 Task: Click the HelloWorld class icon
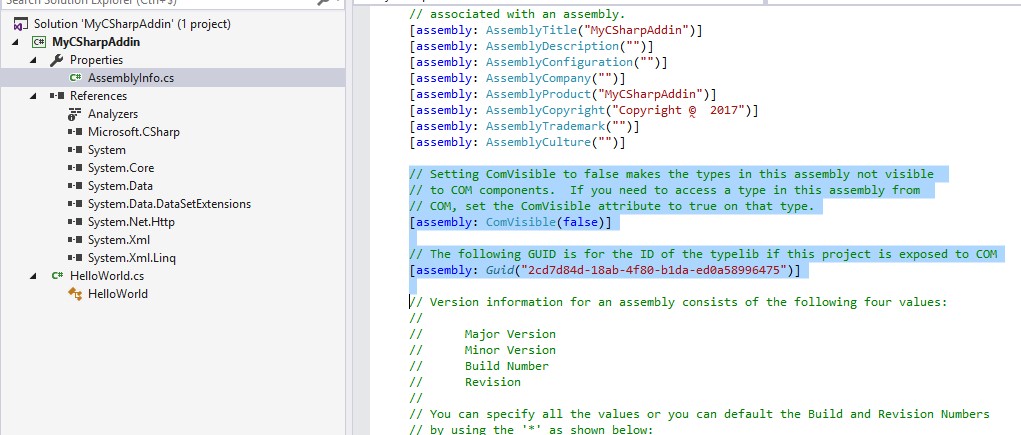pyautogui.click(x=75, y=294)
